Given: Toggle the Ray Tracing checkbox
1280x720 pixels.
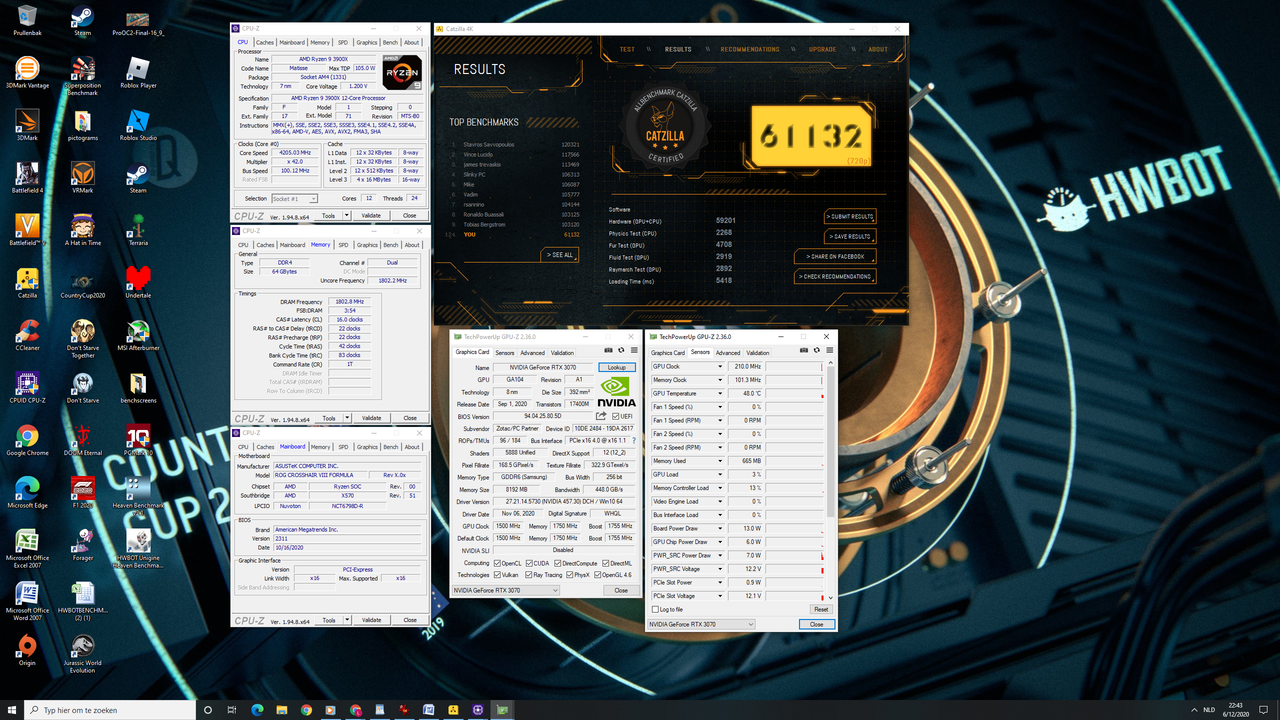Looking at the screenshot, I should point(527,575).
